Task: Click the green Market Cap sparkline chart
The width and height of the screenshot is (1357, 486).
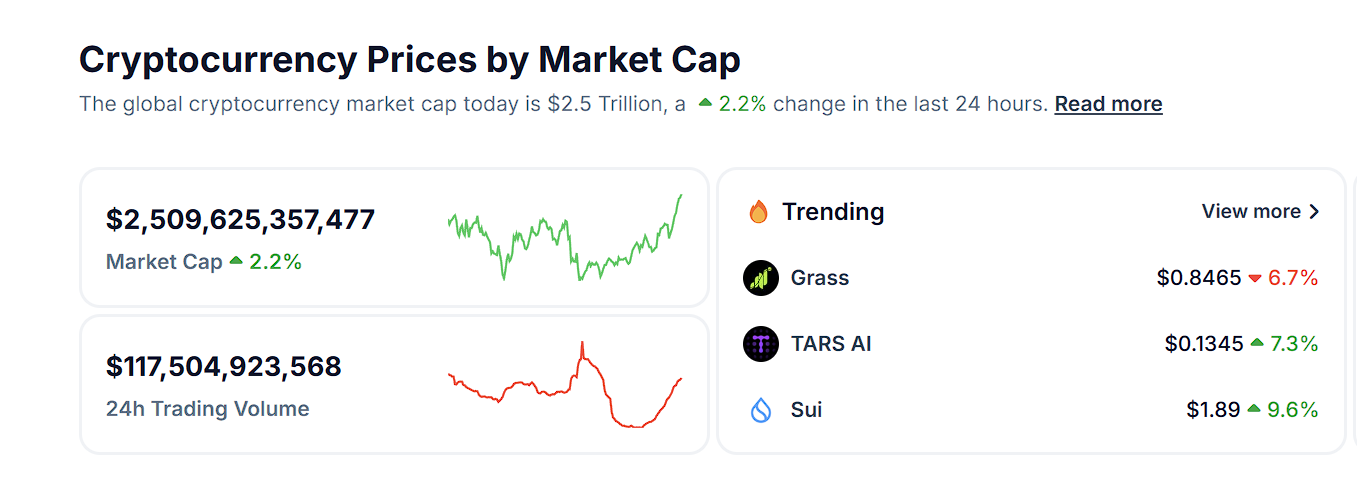Action: [x=565, y=238]
